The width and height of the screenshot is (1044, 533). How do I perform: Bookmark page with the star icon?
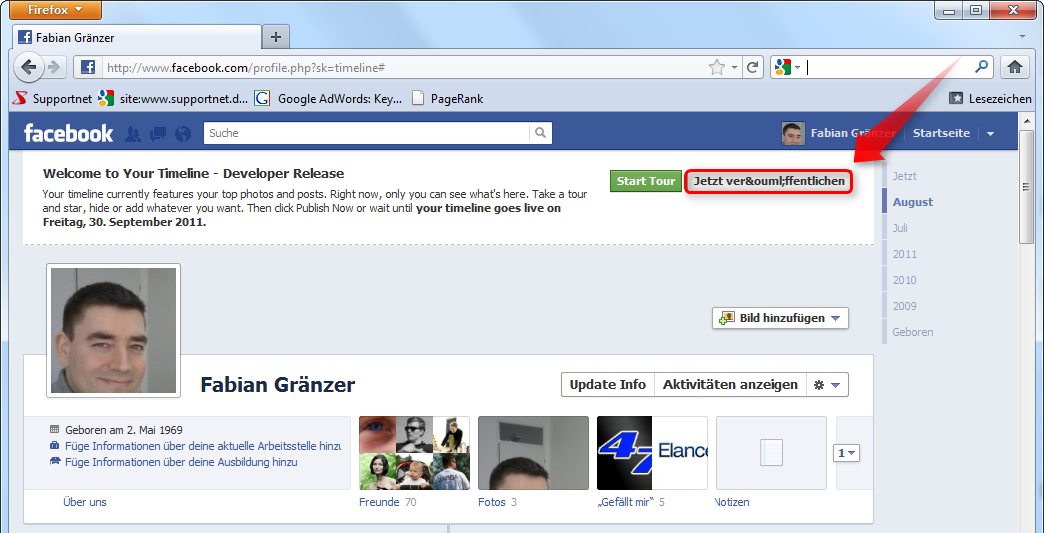pyautogui.click(x=716, y=67)
